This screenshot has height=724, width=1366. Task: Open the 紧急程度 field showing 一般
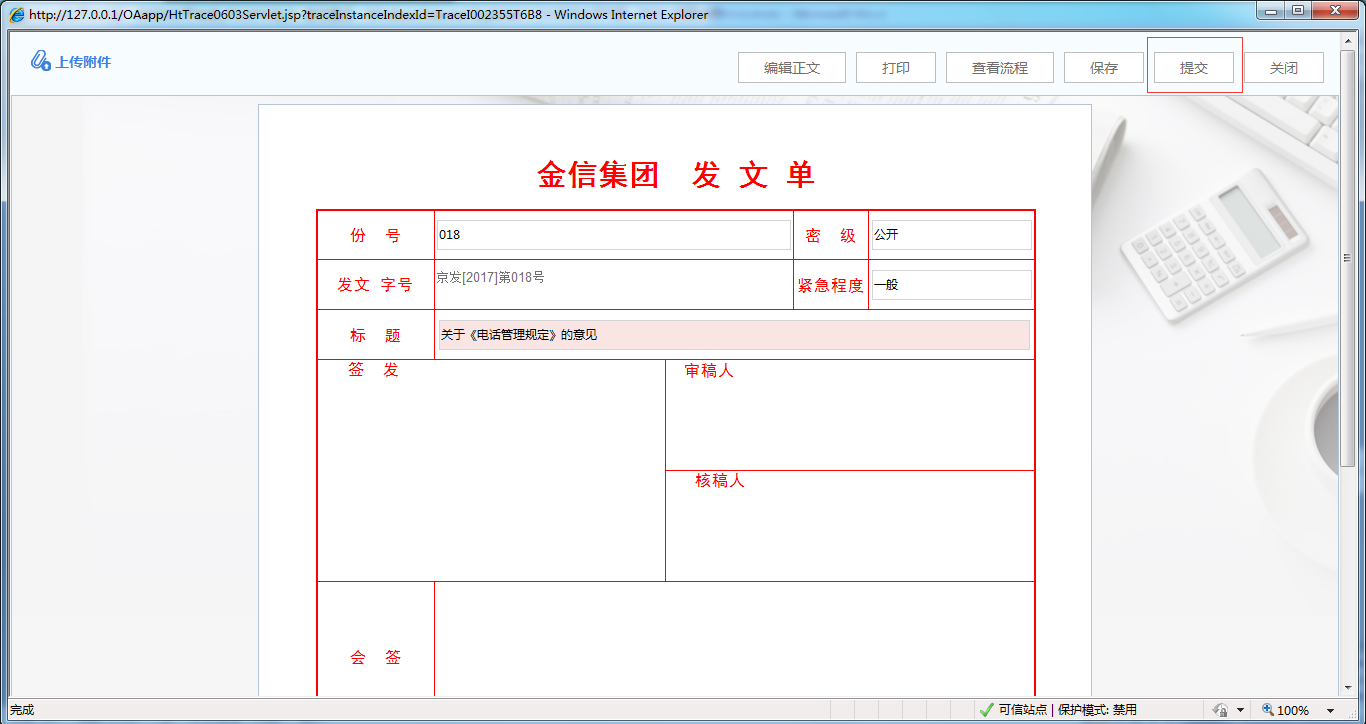point(950,284)
